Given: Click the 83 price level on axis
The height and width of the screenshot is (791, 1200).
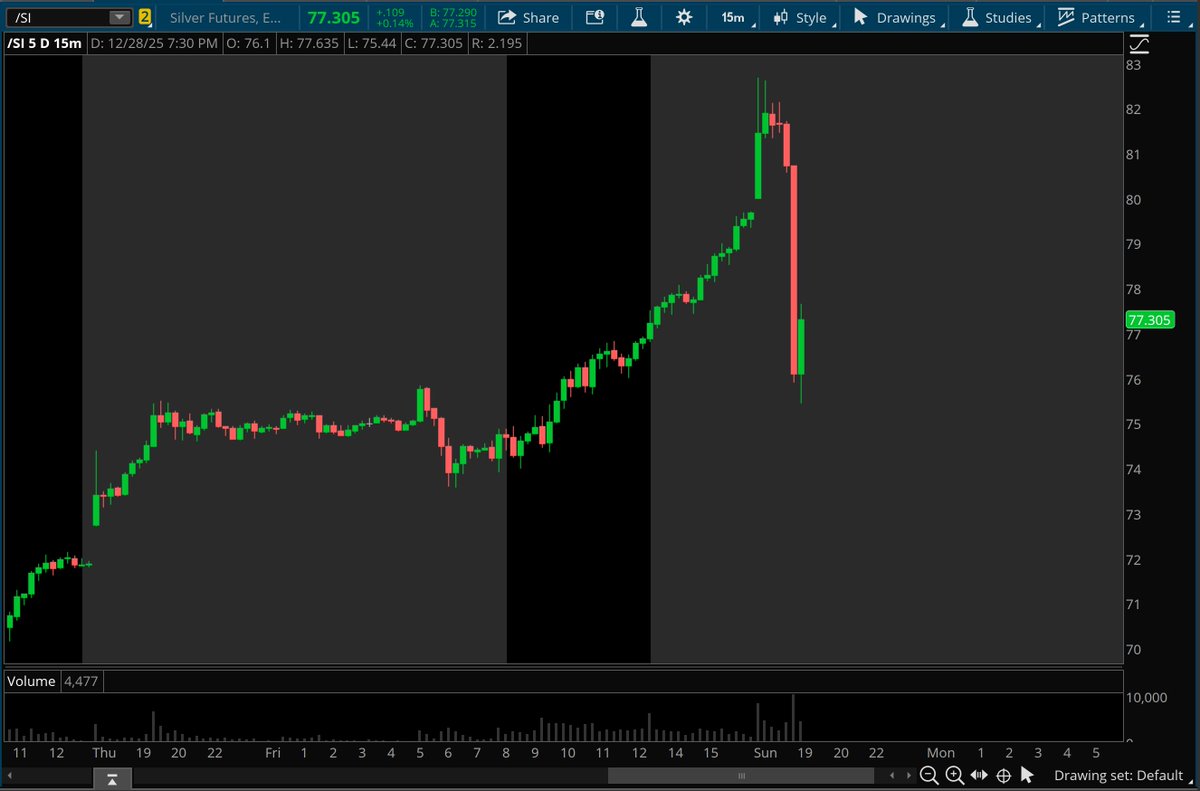Looking at the screenshot, I should (x=1134, y=65).
